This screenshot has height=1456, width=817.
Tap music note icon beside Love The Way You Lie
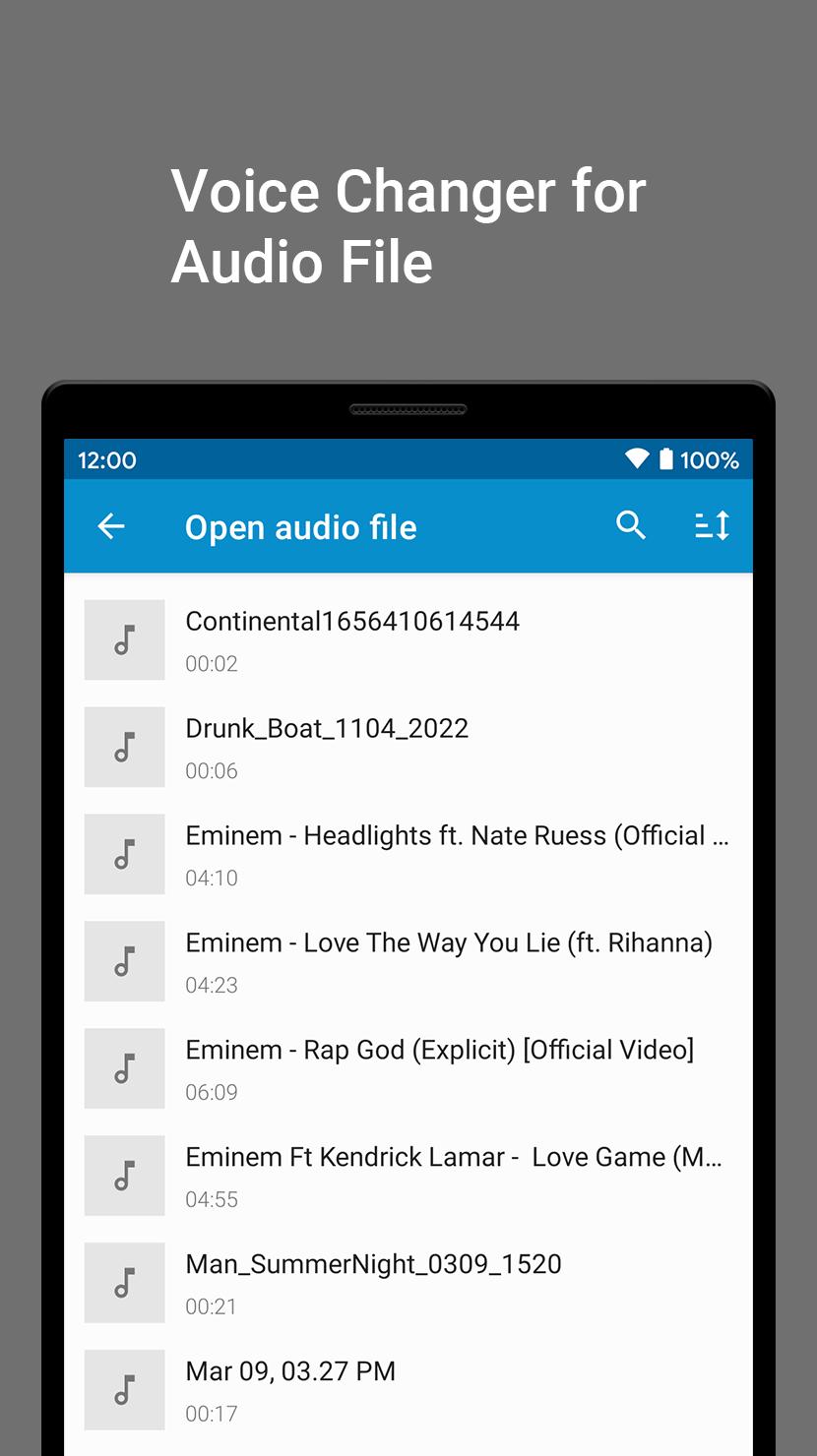[x=124, y=961]
